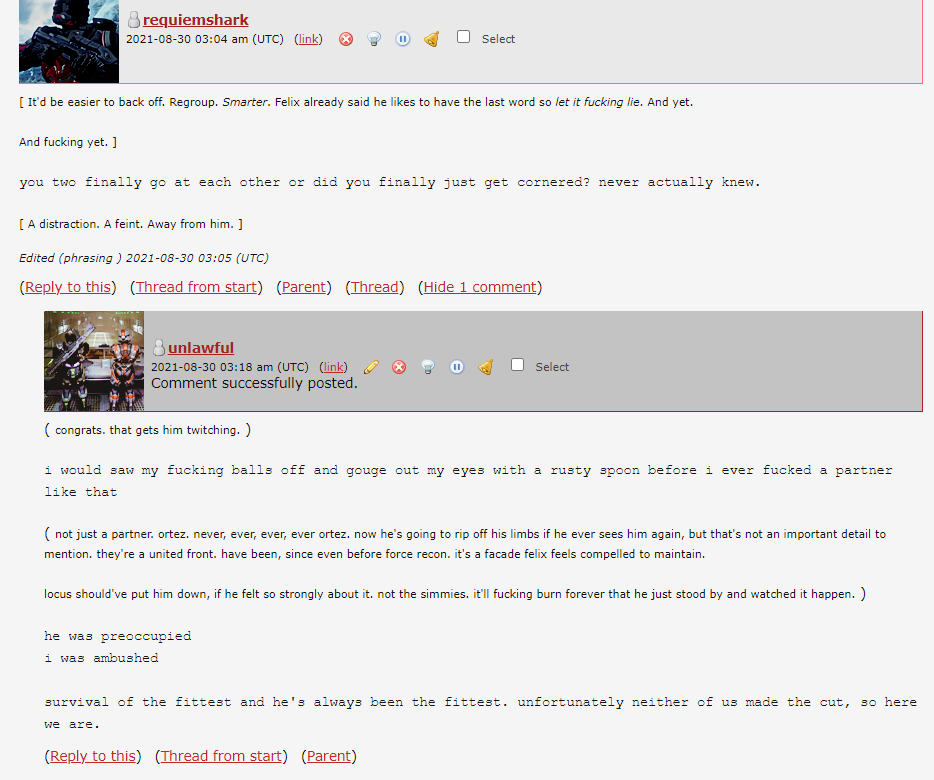View unlawful's user avatar image
Image resolution: width=934 pixels, height=780 pixels.
pyautogui.click(x=94, y=361)
